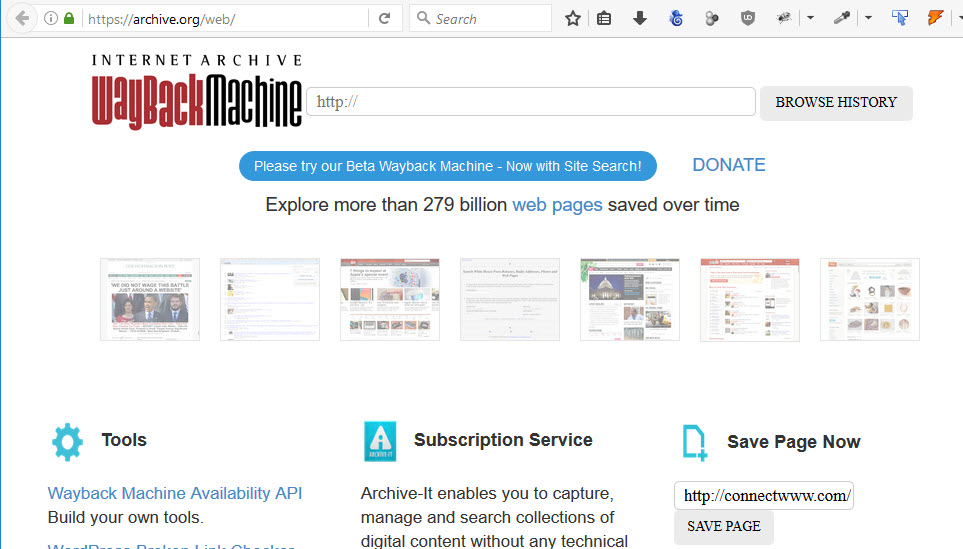Open the uBlock shield extension icon
Screen dimensions: 963x549
point(747,18)
